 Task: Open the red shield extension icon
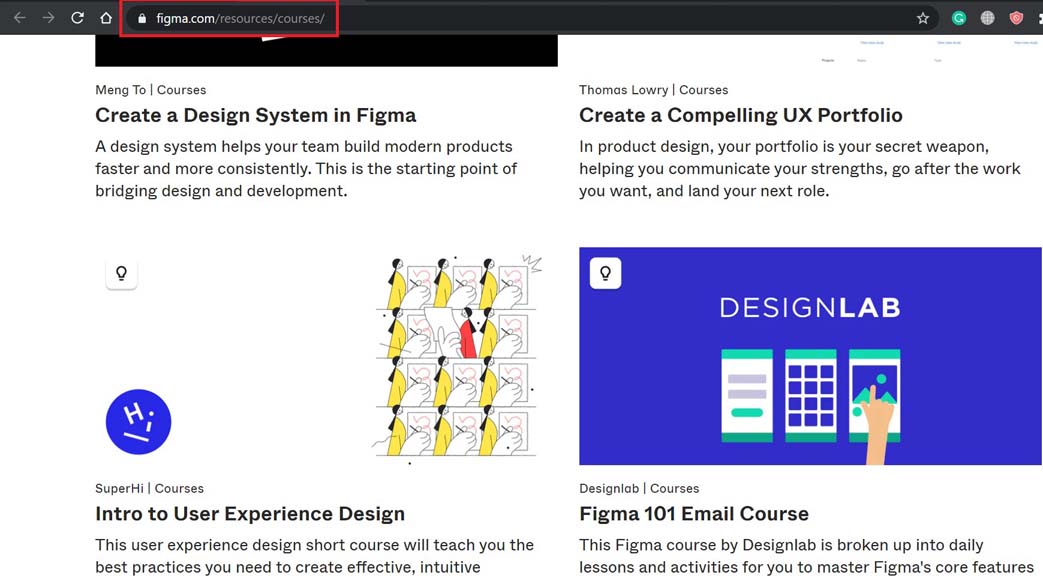click(x=1016, y=19)
